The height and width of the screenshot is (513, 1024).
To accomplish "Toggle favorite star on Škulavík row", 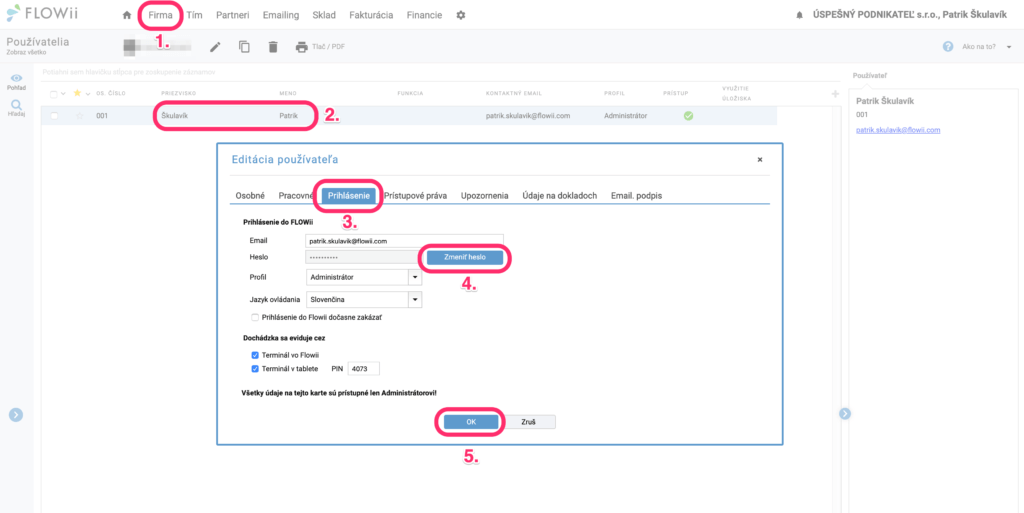I will pyautogui.click(x=80, y=116).
